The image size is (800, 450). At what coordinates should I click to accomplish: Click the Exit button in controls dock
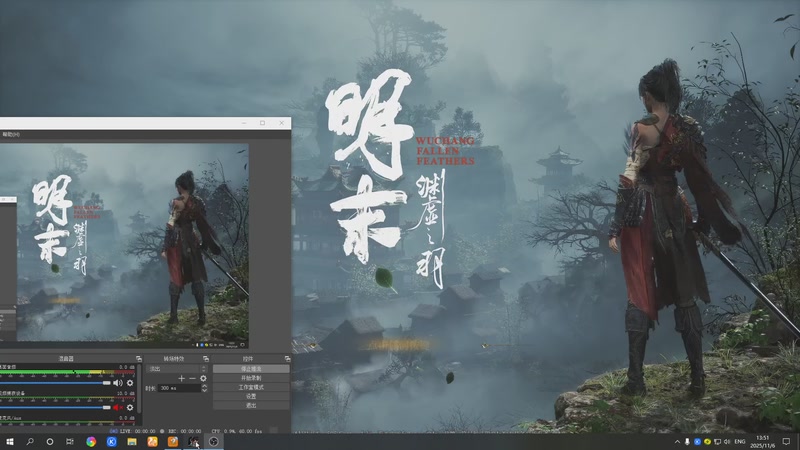point(251,406)
